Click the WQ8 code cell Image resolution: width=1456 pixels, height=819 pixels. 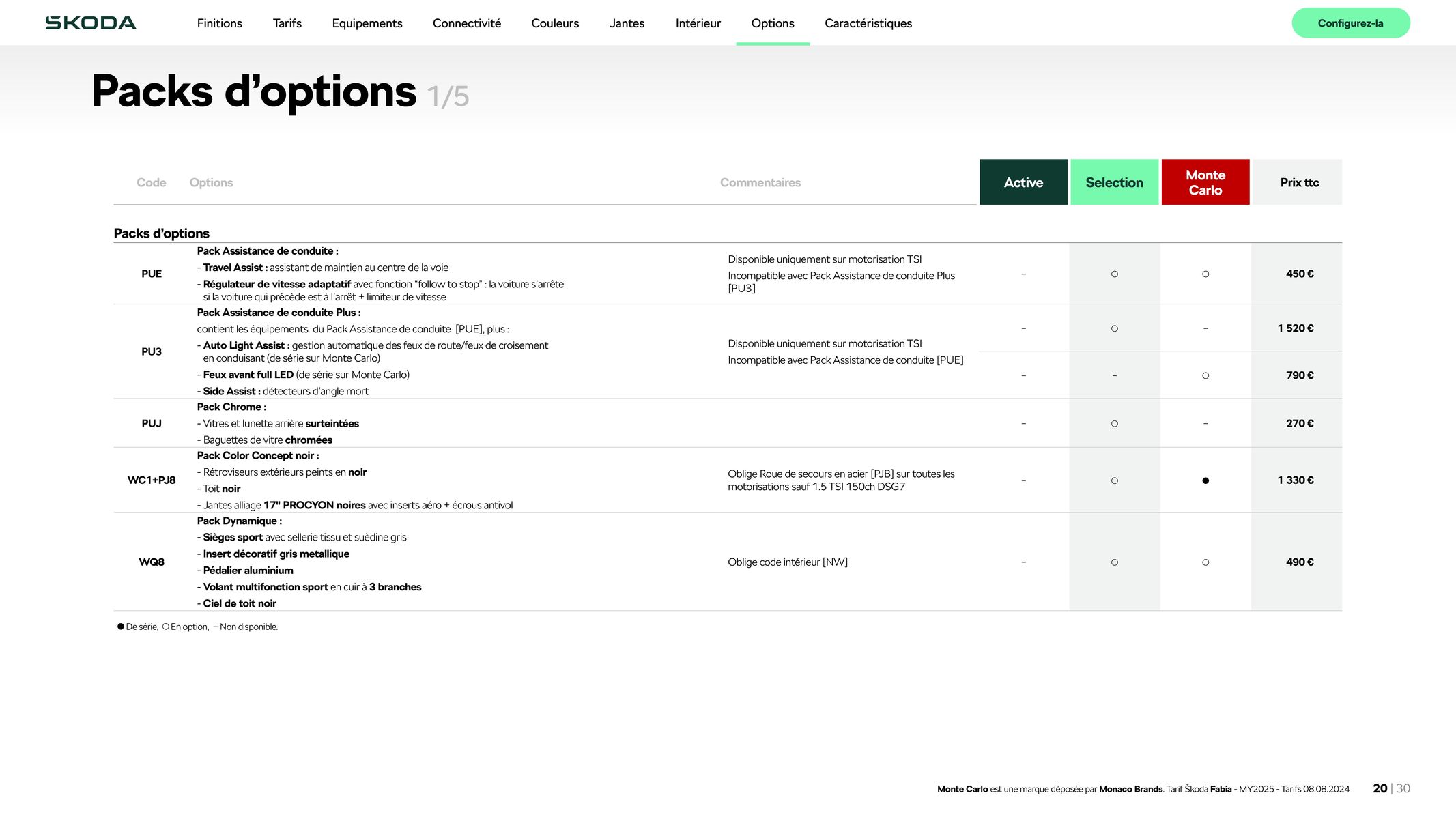(x=152, y=562)
